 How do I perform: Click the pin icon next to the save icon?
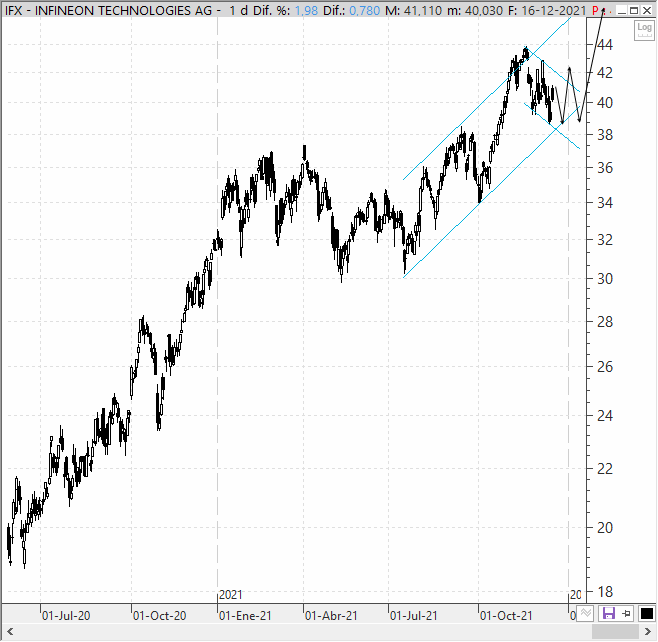(627, 614)
